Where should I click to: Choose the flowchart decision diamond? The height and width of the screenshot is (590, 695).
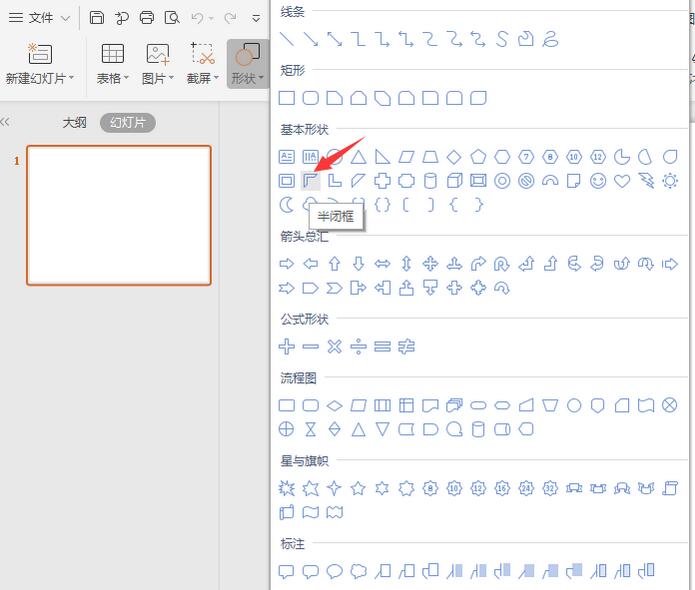(334, 406)
